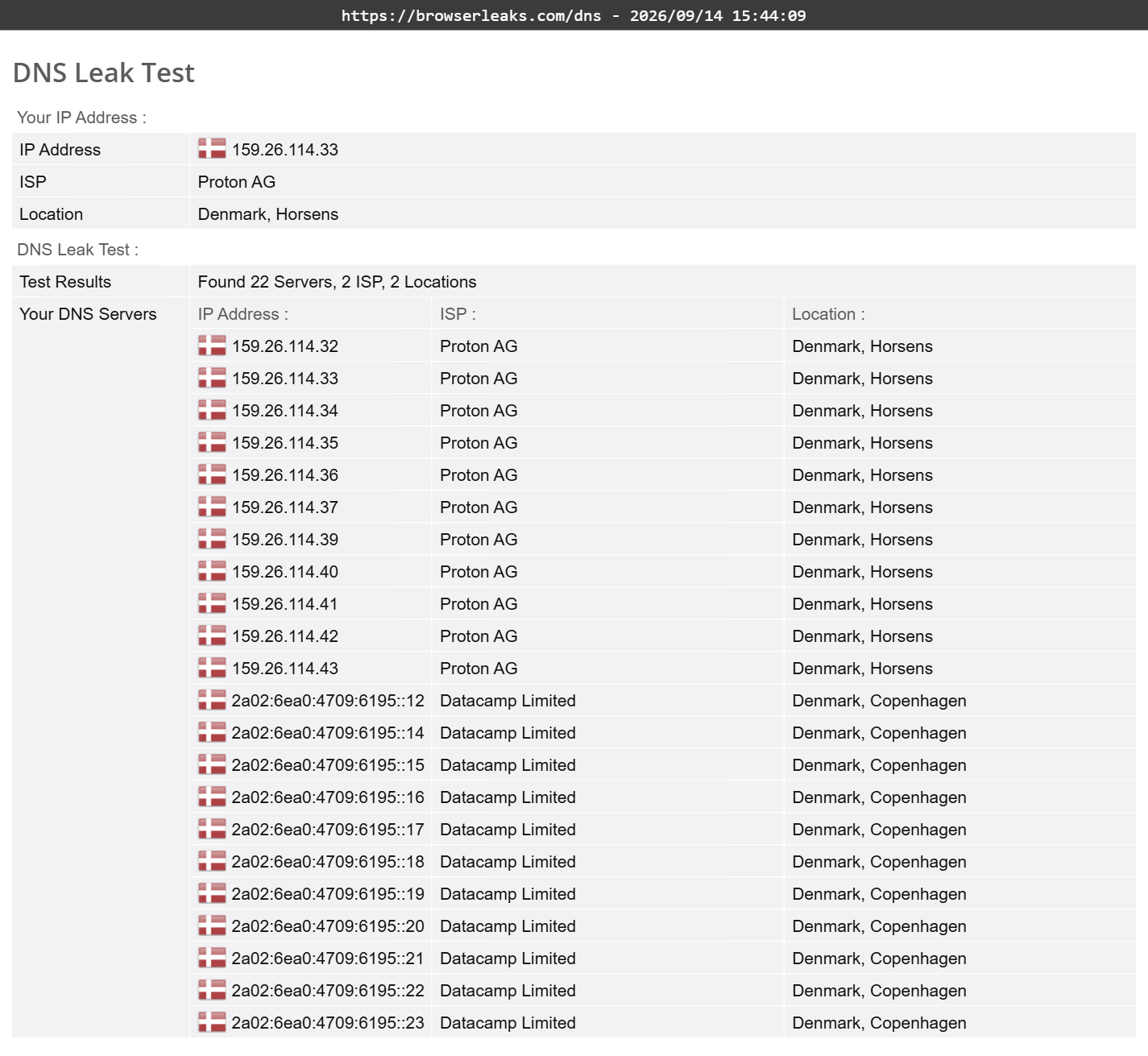The image size is (1148, 1056).
Task: Click the flag icon next to 159.26.114.42
Action: (x=212, y=635)
